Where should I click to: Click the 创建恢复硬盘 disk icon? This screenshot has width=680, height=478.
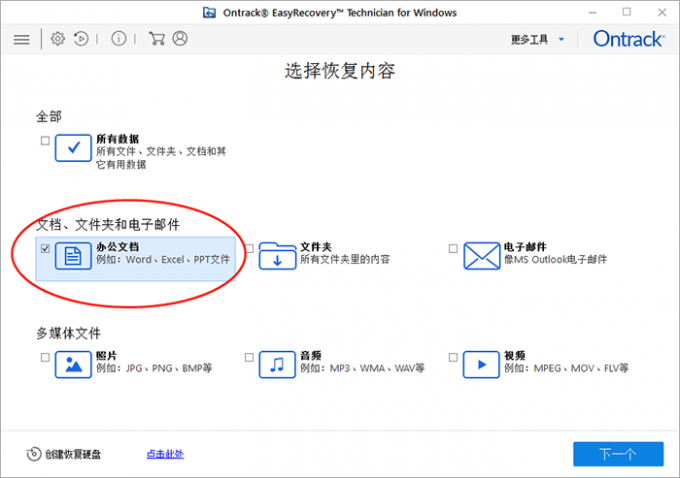point(34,454)
